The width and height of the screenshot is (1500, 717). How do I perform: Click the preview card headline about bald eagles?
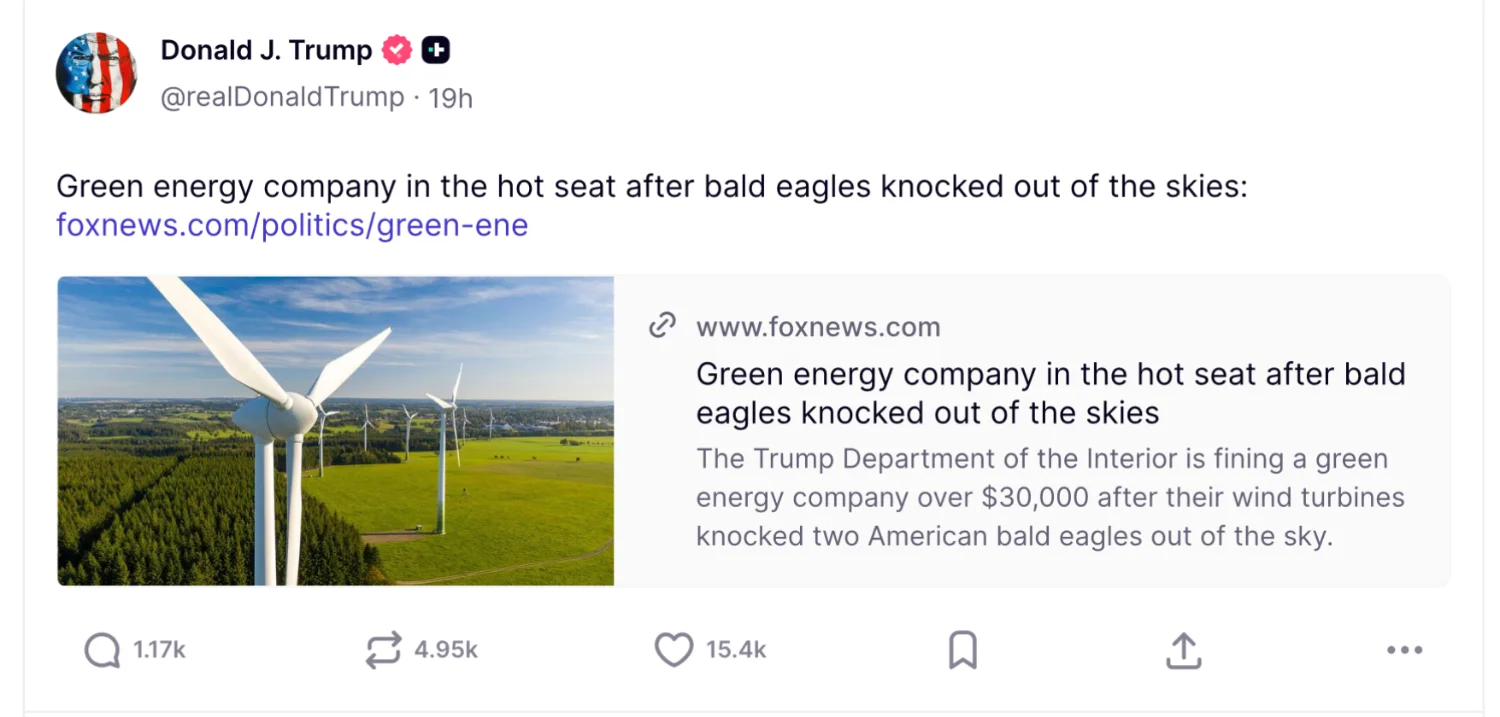pyautogui.click(x=1050, y=393)
